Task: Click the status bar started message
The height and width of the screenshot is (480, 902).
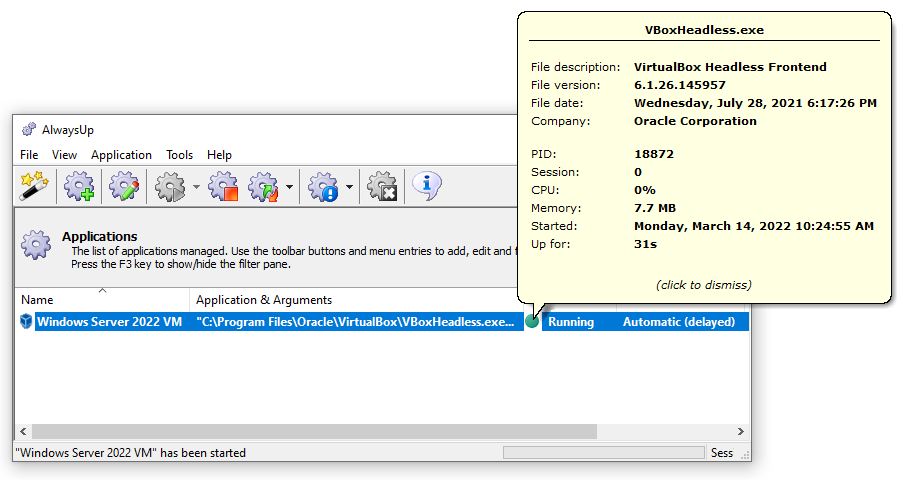Action: coord(131,453)
